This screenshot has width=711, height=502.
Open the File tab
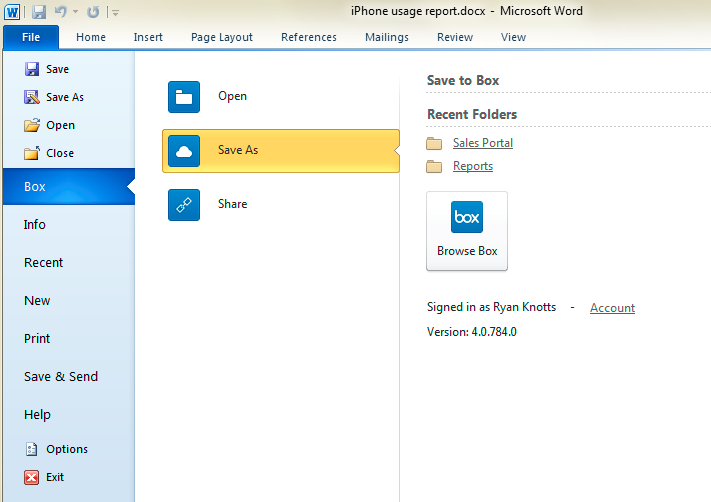coord(31,37)
